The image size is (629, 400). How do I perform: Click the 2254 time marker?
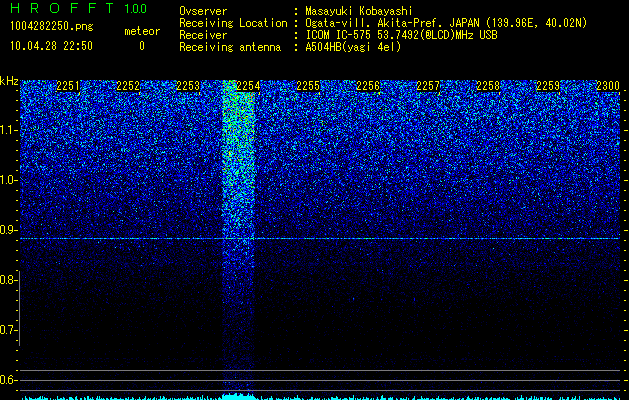tap(248, 86)
